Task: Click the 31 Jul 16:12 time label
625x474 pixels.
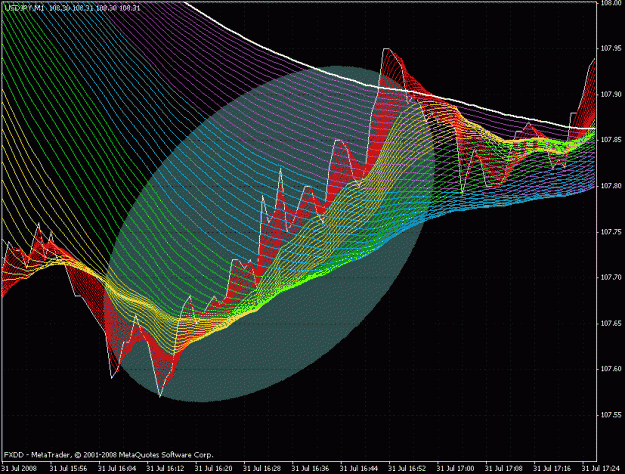Action: click(165, 468)
